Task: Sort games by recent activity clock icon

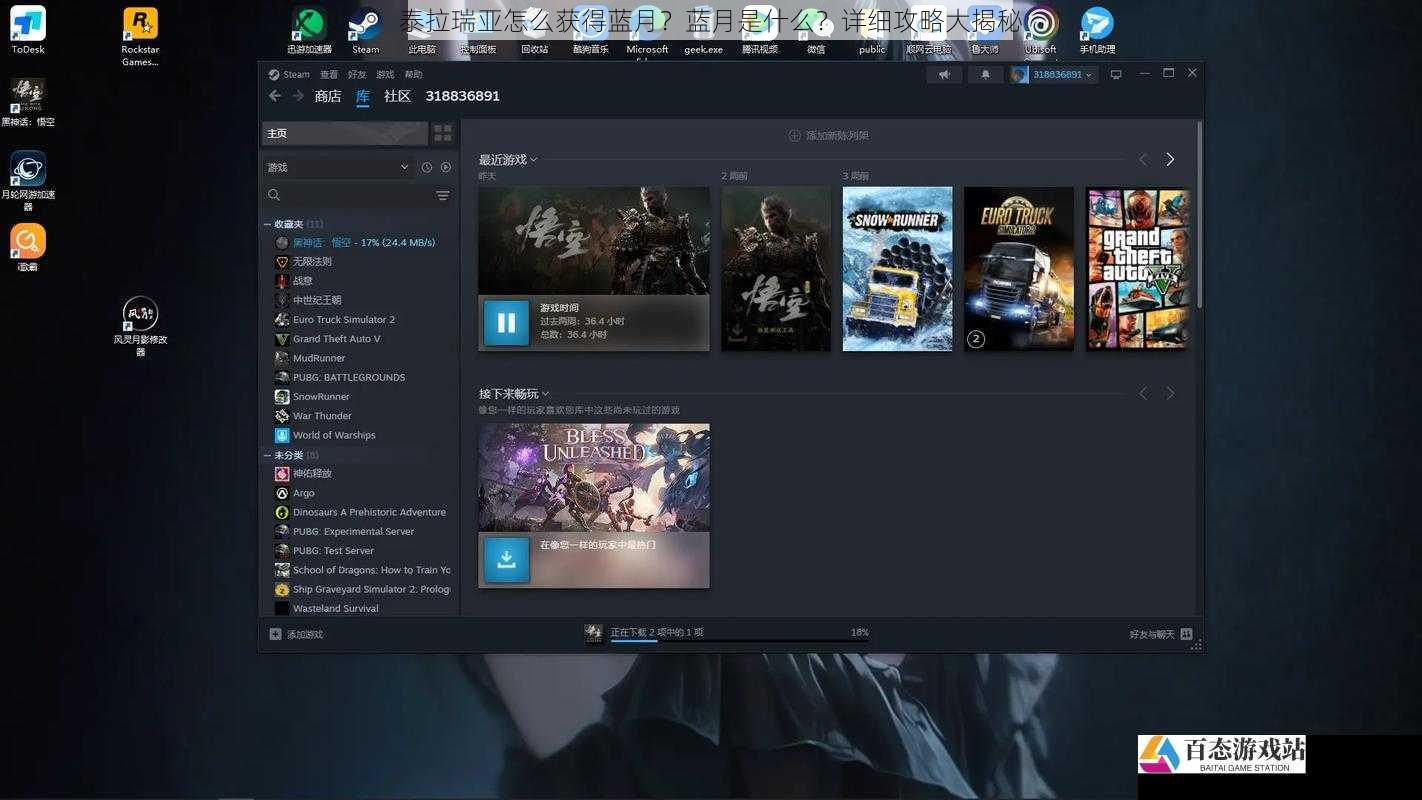Action: coord(427,167)
